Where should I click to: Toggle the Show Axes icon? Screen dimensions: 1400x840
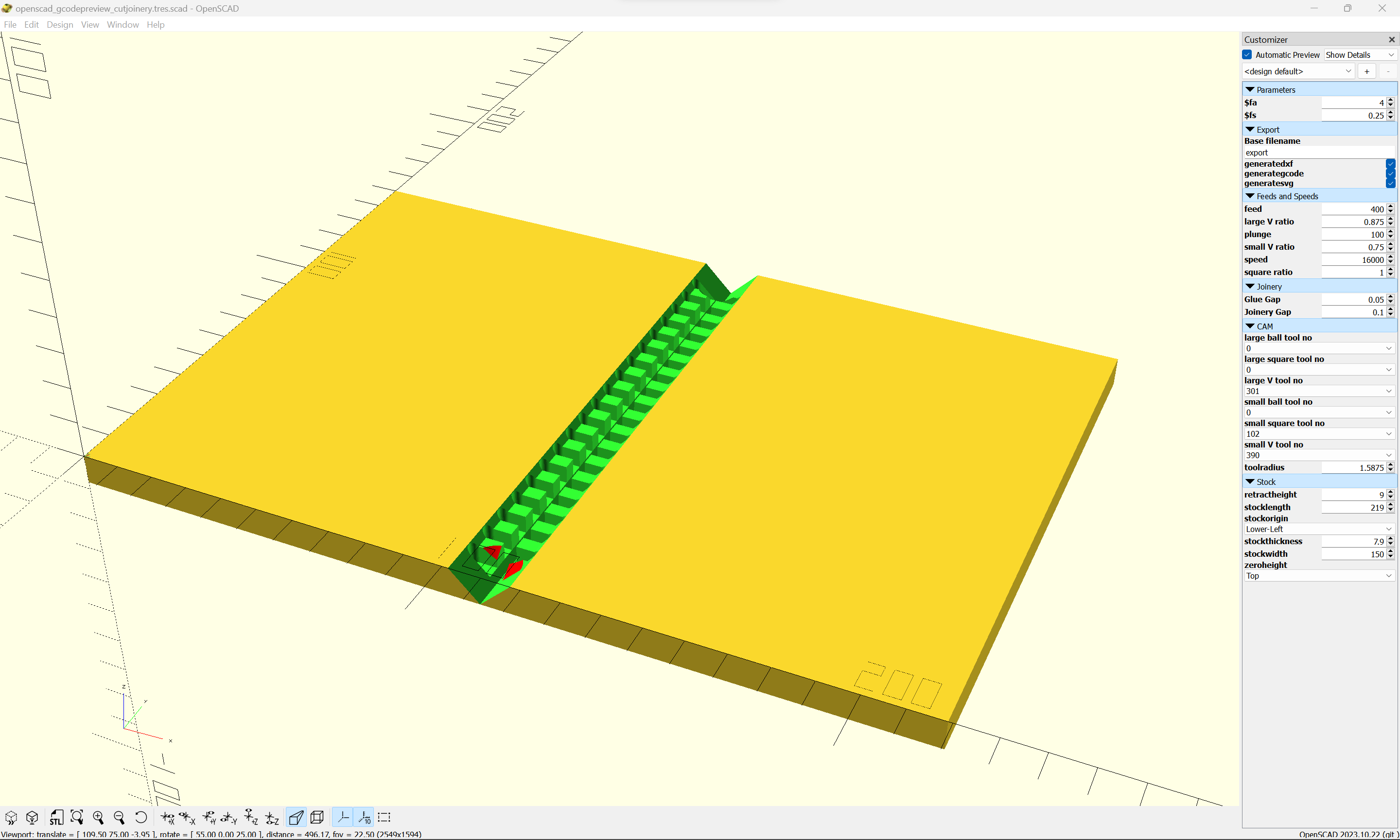click(343, 817)
